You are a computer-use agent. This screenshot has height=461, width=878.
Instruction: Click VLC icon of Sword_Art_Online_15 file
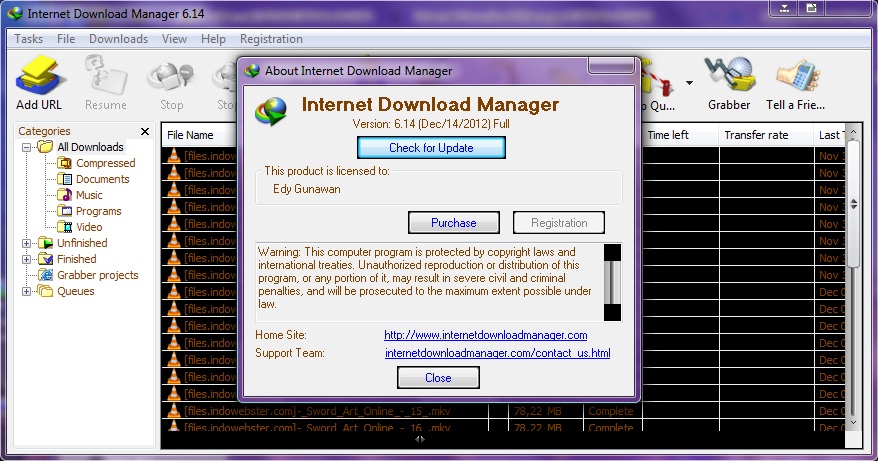click(x=174, y=410)
